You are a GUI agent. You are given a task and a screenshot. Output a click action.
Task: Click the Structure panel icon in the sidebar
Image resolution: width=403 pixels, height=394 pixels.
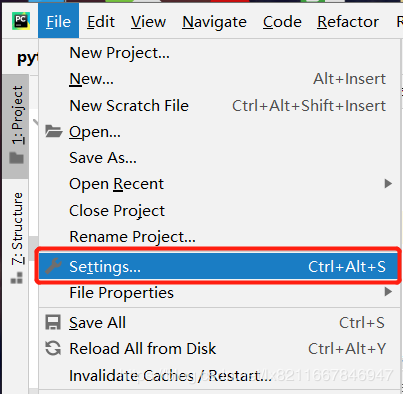(x=17, y=278)
